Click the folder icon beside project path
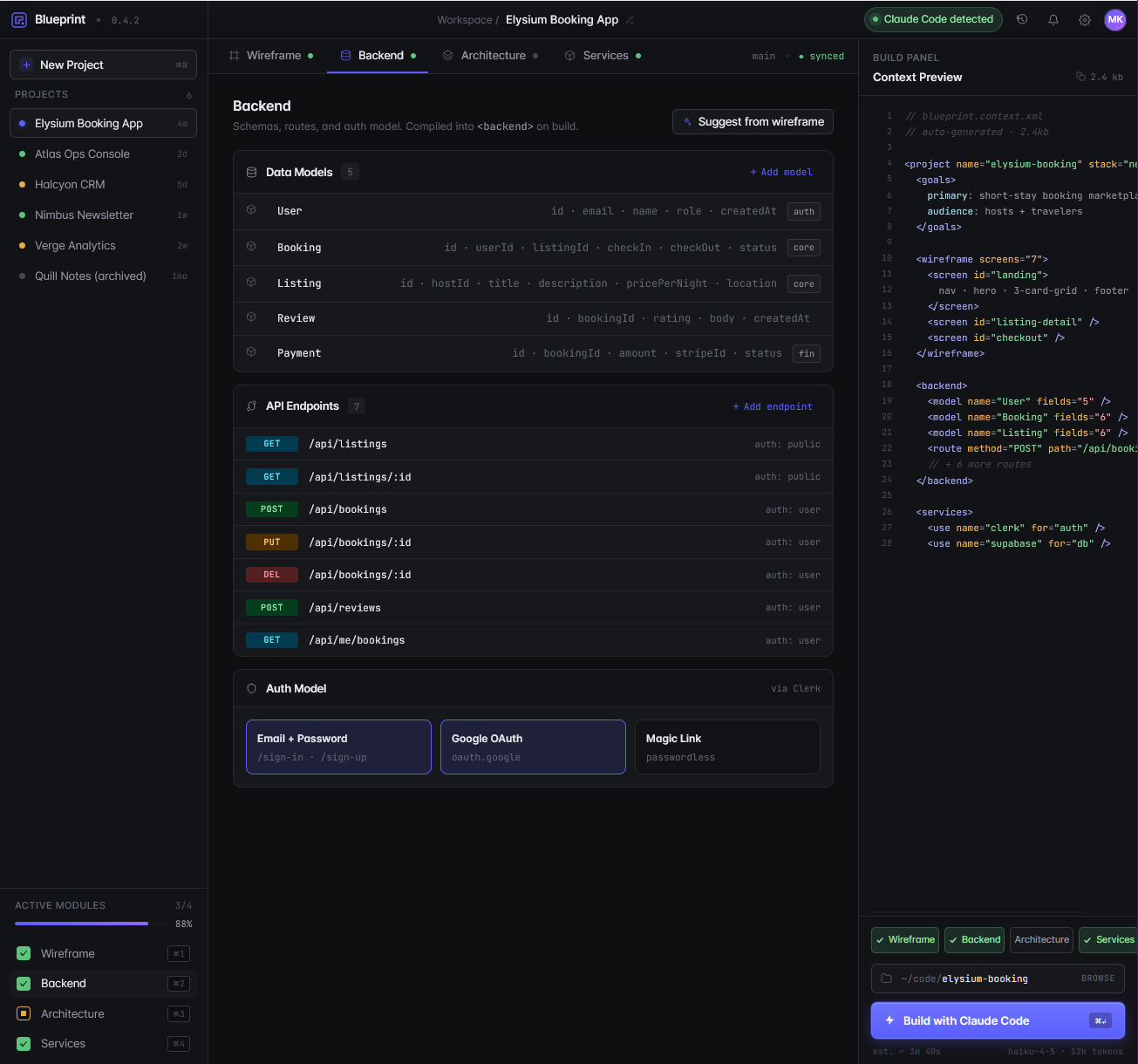The width and height of the screenshot is (1138, 1064). coord(886,979)
